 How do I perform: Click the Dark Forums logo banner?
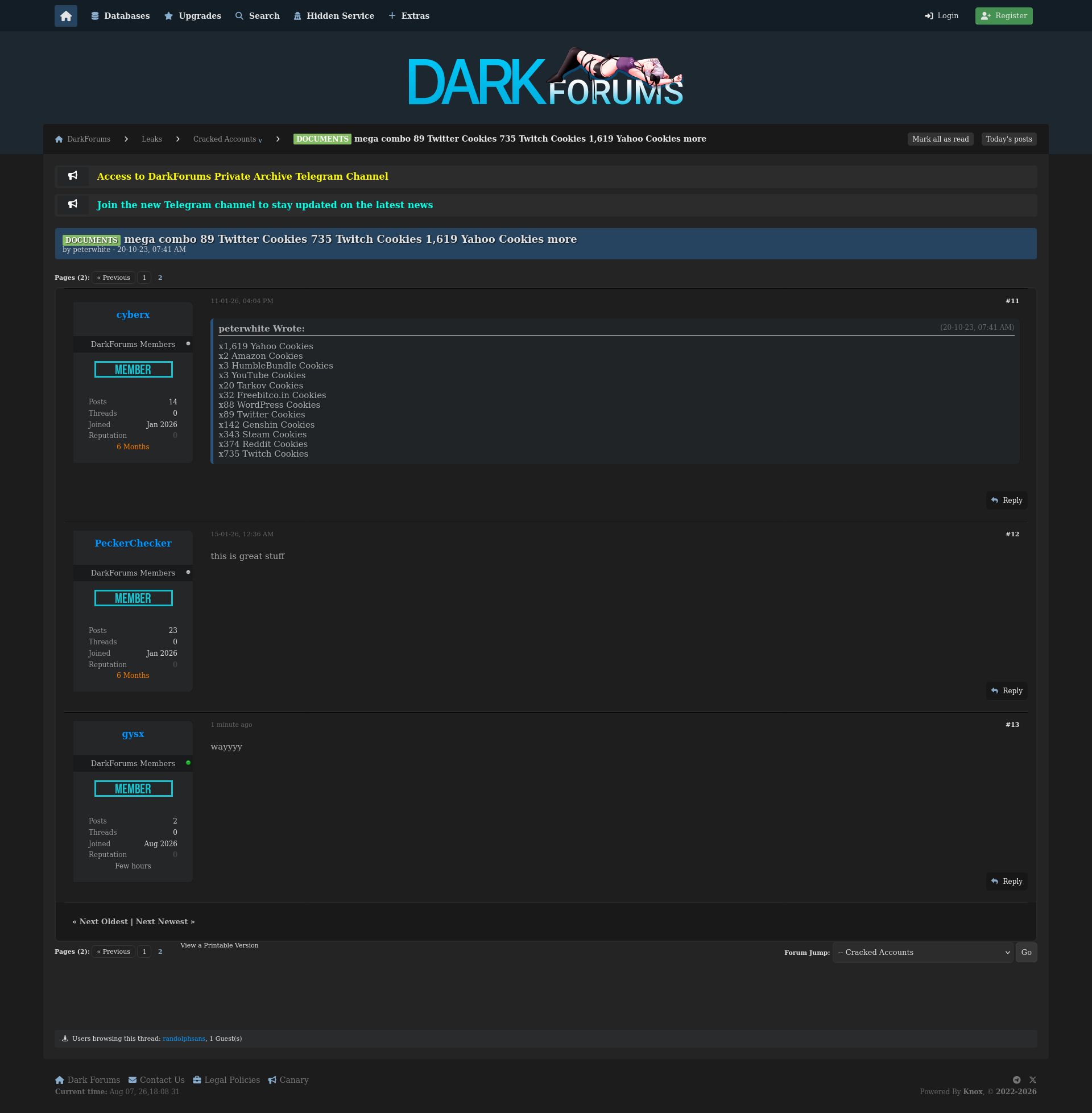pyautogui.click(x=545, y=77)
